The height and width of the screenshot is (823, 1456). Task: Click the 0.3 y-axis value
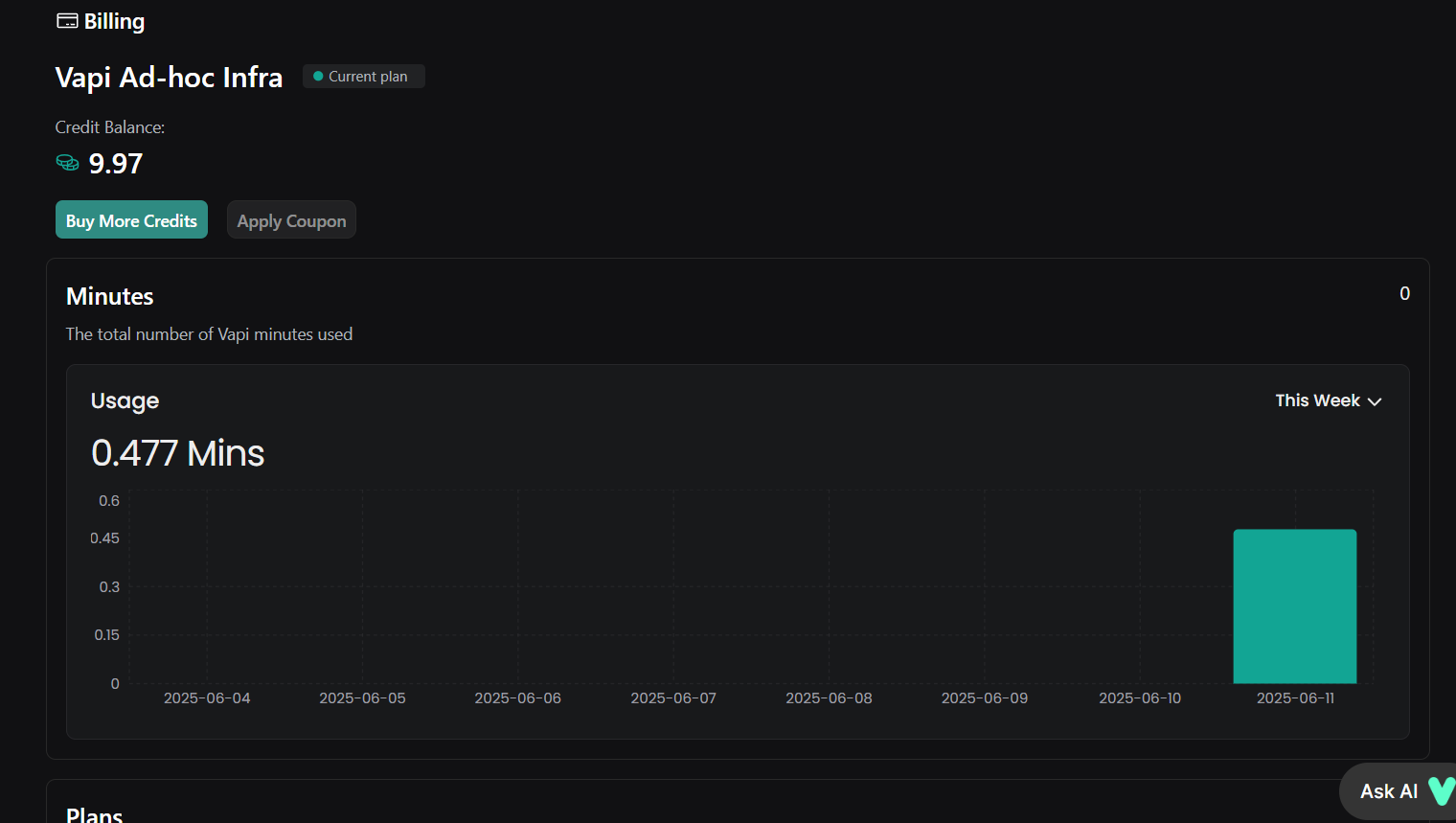point(109,587)
